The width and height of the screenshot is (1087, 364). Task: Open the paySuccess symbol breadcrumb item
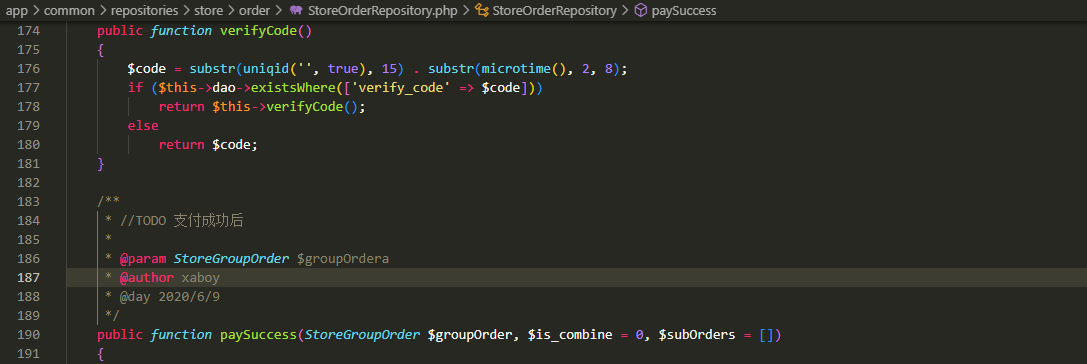pyautogui.click(x=684, y=10)
